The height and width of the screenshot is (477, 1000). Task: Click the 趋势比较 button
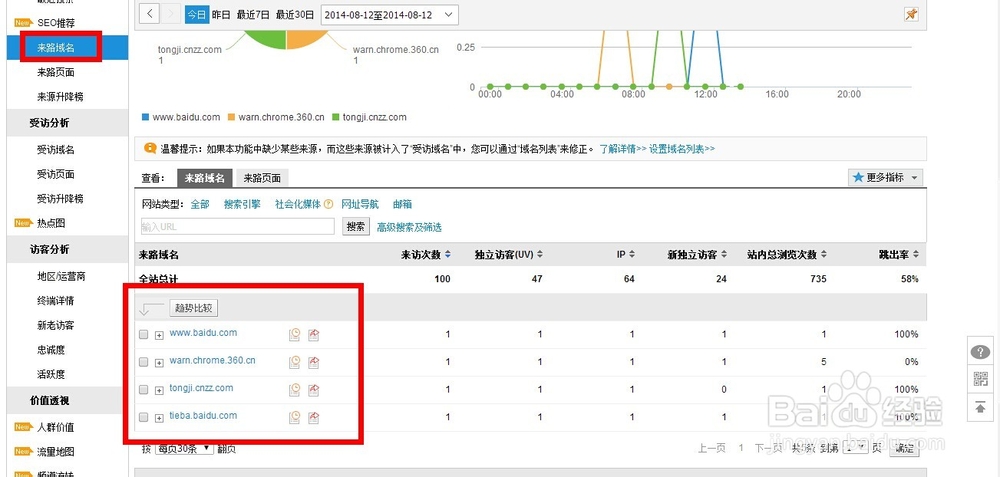point(194,309)
